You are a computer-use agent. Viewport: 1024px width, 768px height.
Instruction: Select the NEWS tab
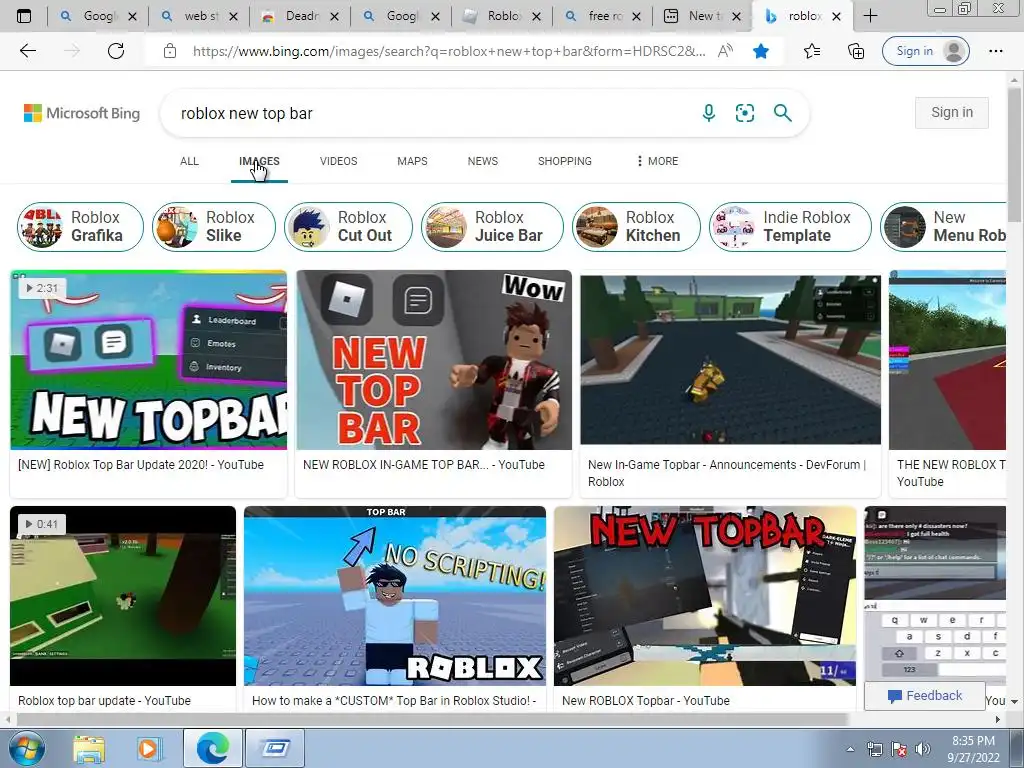[x=483, y=161]
